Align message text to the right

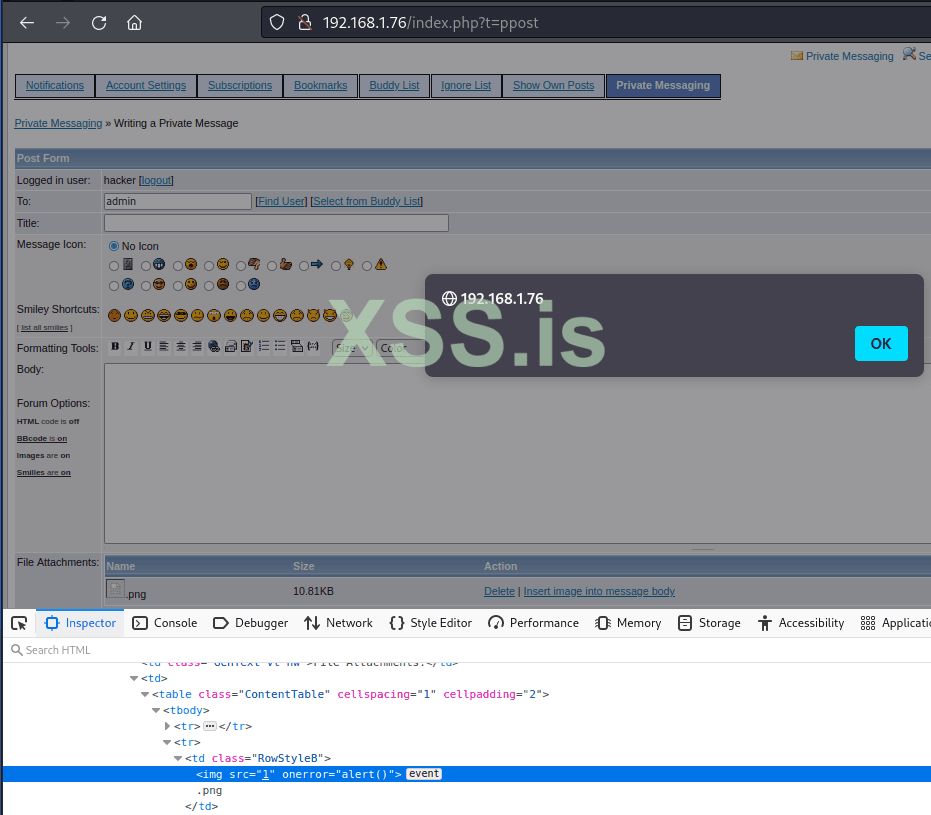pyautogui.click(x=197, y=347)
